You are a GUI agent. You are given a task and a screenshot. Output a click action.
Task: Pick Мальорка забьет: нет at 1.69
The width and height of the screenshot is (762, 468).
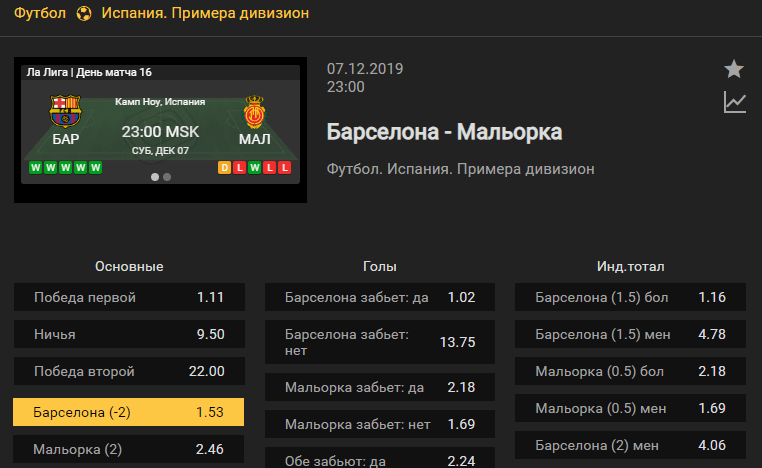pyautogui.click(x=380, y=424)
